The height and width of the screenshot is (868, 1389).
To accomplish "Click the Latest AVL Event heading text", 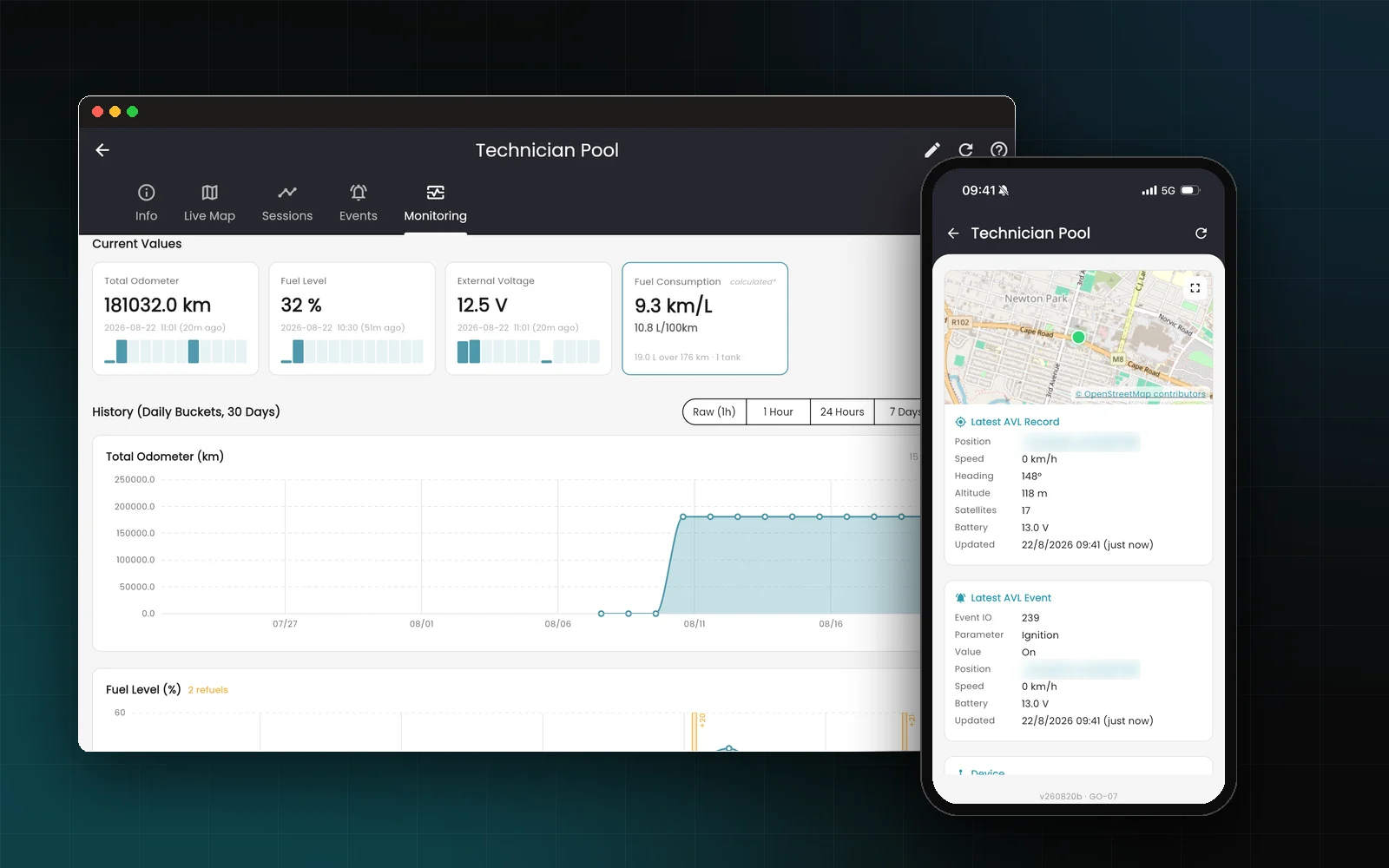I will (x=1010, y=598).
